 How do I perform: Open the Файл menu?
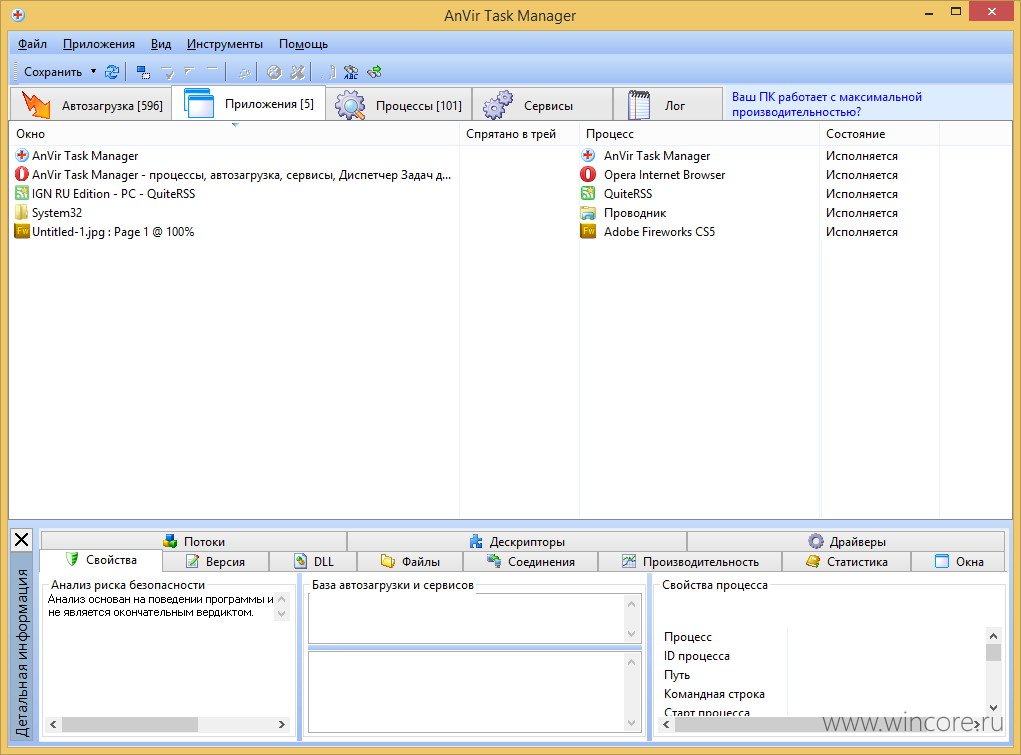tap(32, 44)
